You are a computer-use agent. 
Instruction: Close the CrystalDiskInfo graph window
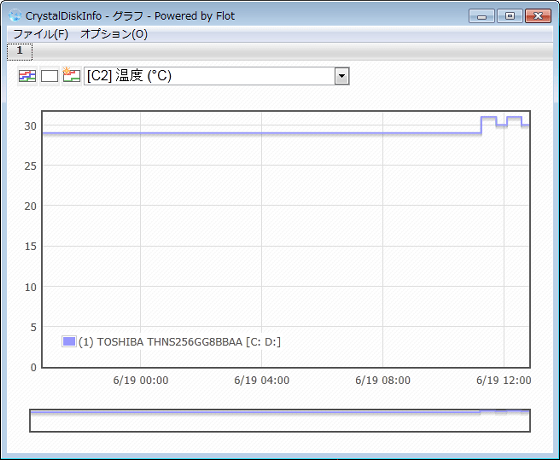538,16
